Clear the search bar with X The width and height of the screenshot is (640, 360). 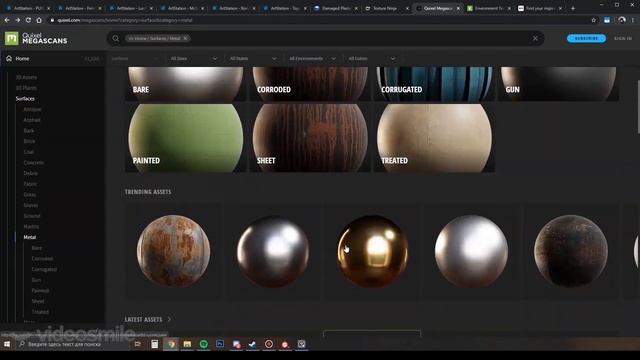tap(535, 38)
